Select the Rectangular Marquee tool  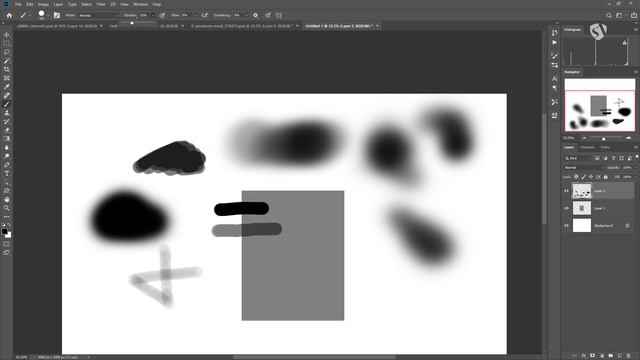click(7, 44)
